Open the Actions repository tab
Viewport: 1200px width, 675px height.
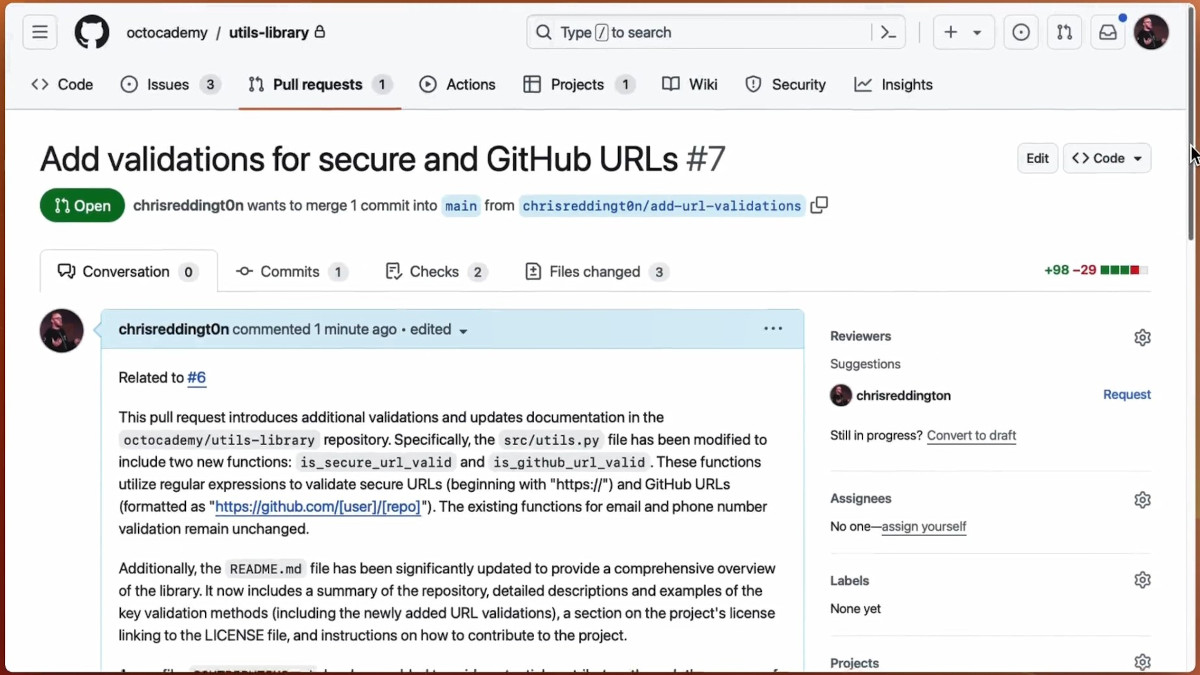pos(457,85)
